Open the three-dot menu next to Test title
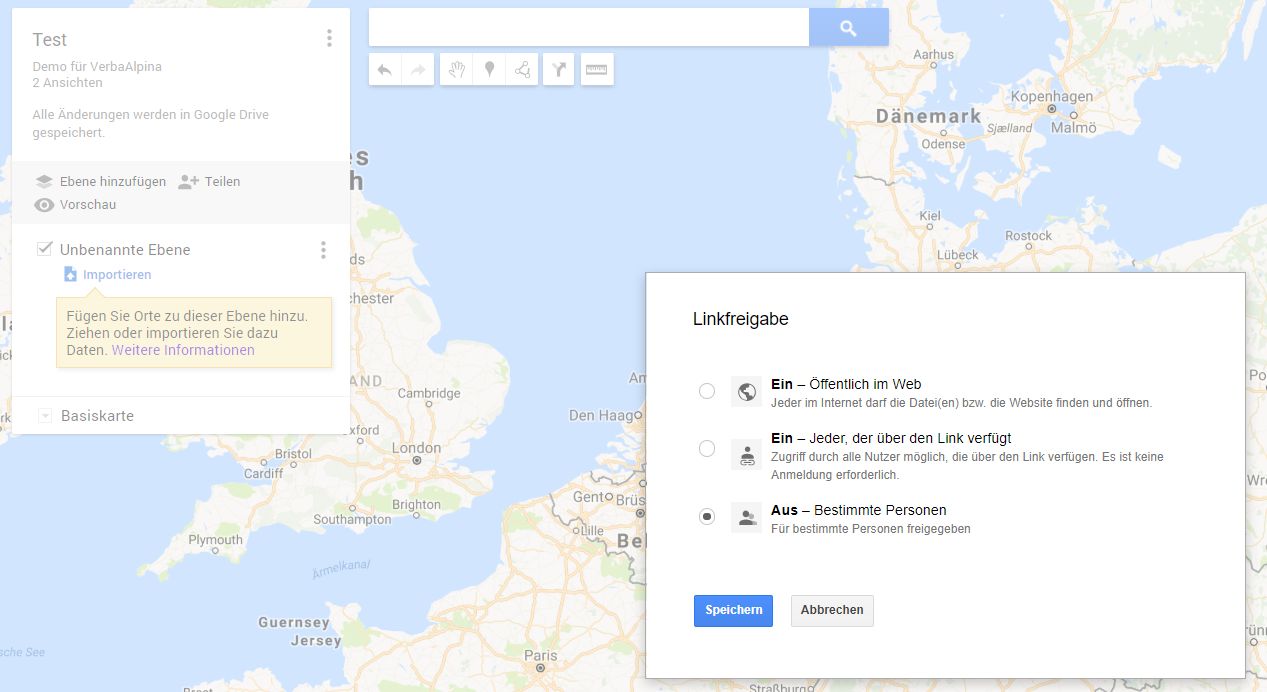The width and height of the screenshot is (1267, 692). pos(329,39)
